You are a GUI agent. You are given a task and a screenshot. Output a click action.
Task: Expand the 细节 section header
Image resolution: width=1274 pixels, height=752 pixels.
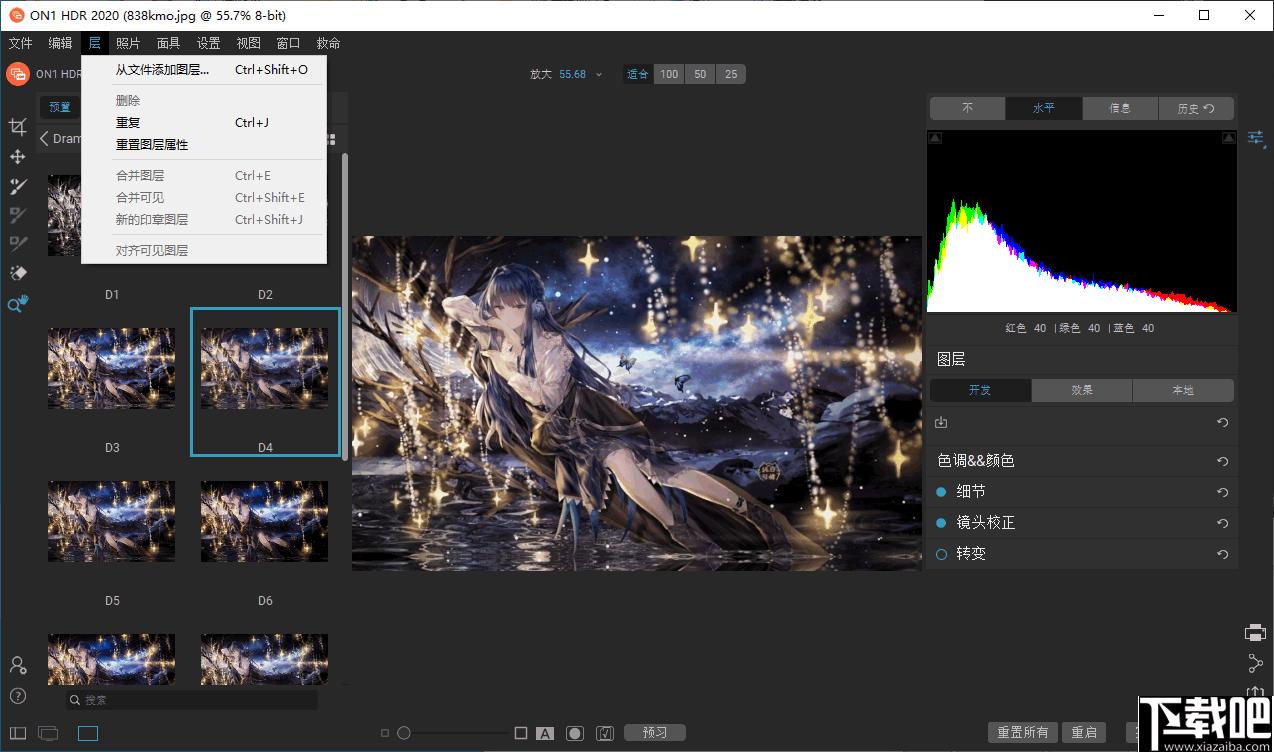point(971,492)
